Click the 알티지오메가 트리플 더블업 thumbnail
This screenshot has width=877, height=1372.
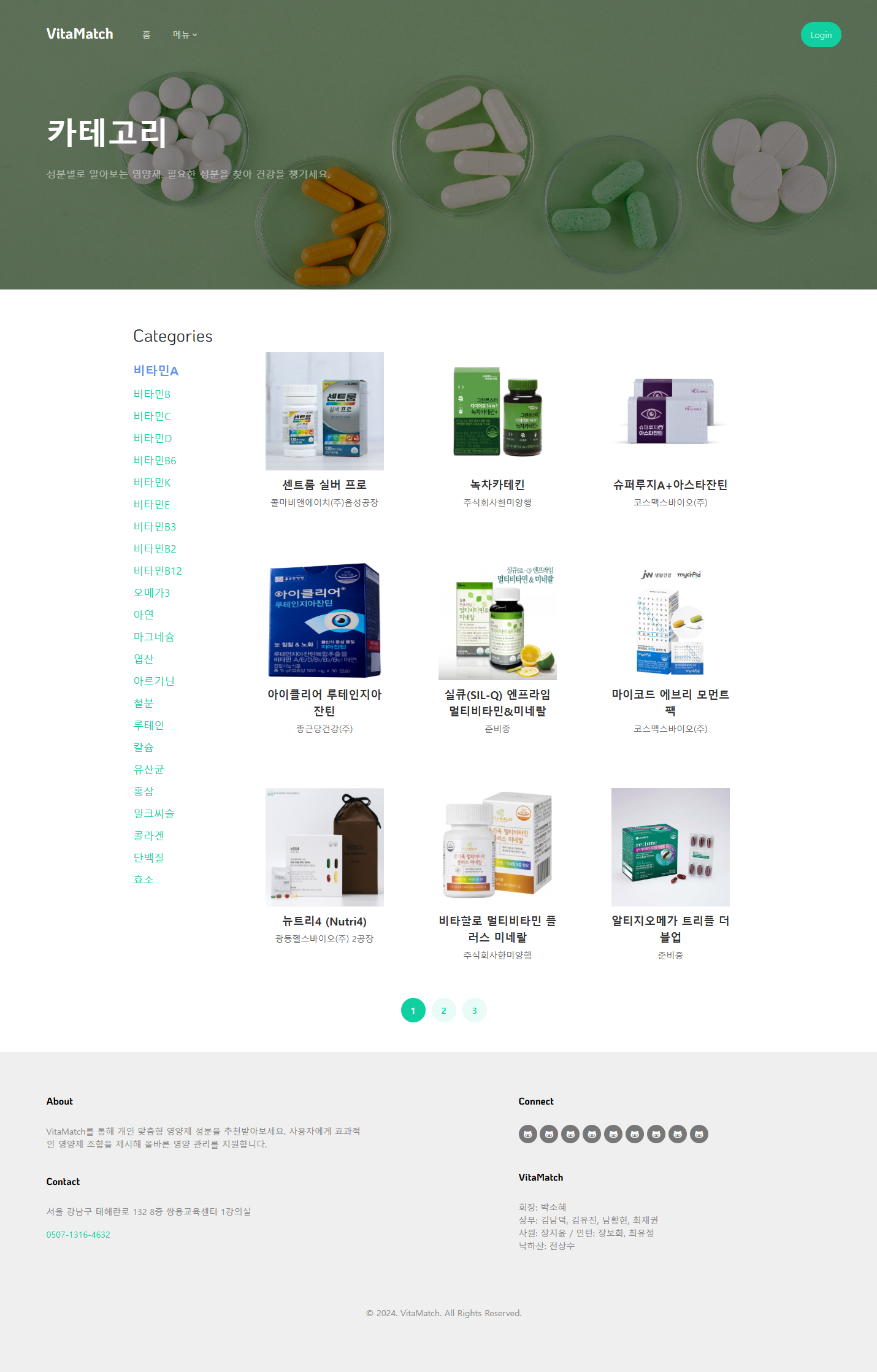pyautogui.click(x=670, y=847)
